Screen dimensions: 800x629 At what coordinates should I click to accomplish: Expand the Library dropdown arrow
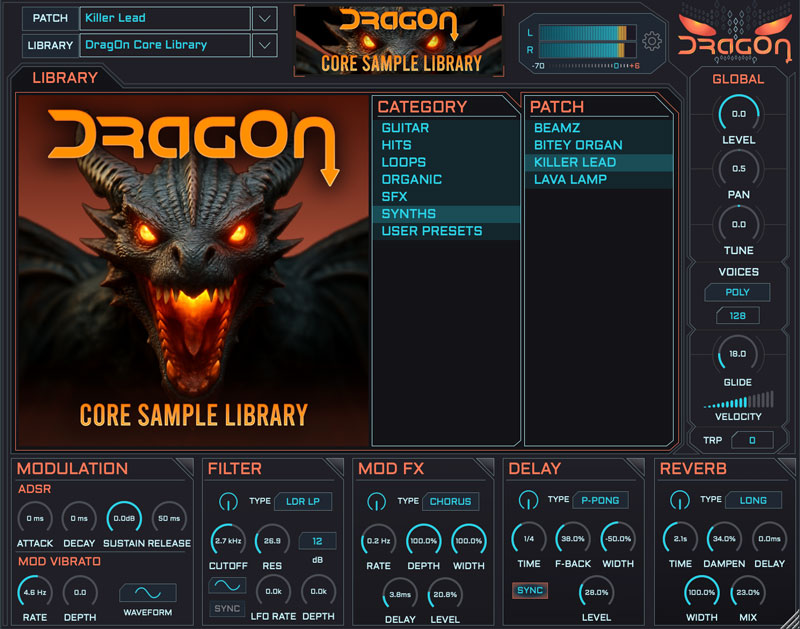(x=264, y=45)
